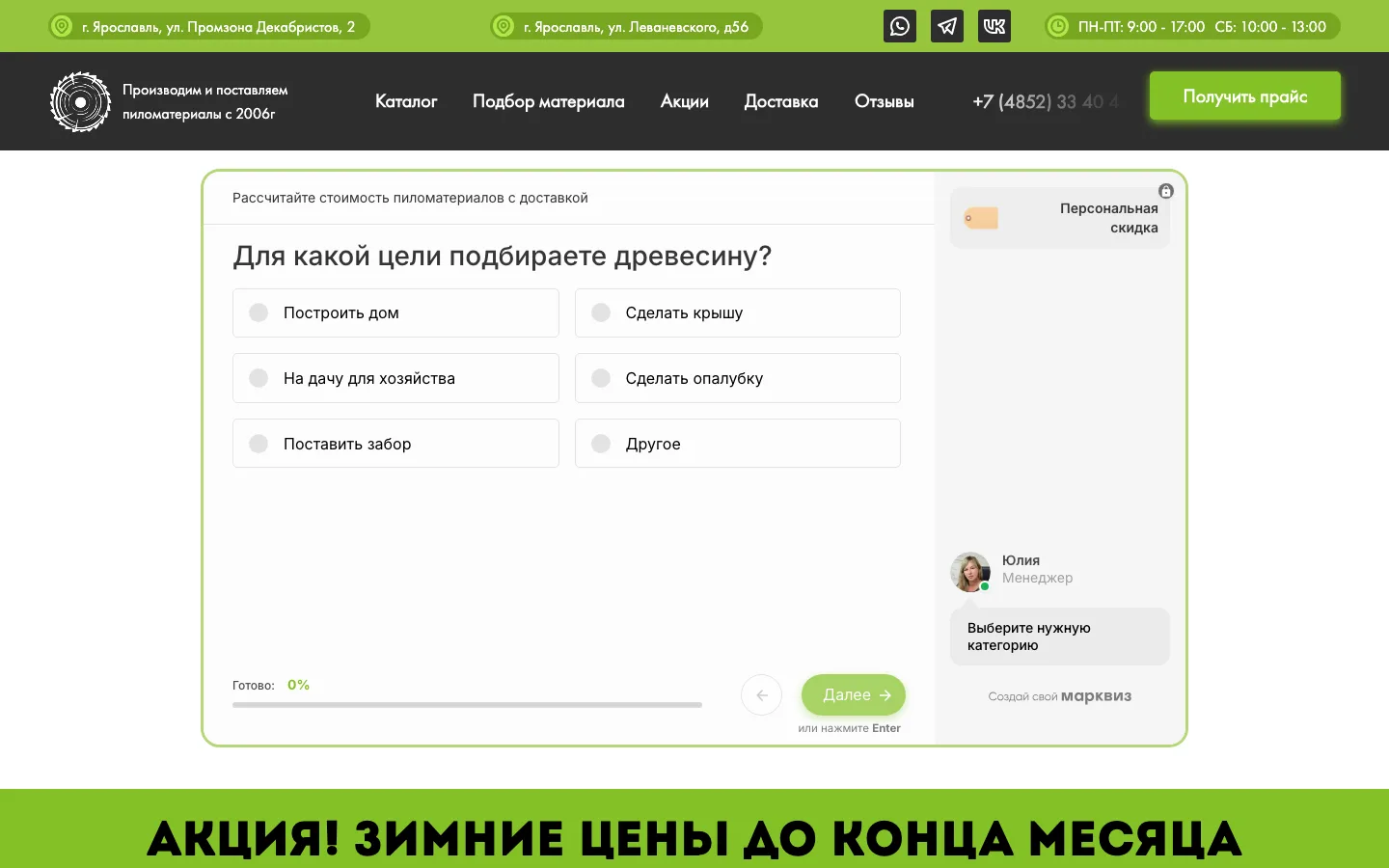This screenshot has width=1389, height=868.
Task: Open the WhatsApp contact icon
Action: point(900,26)
